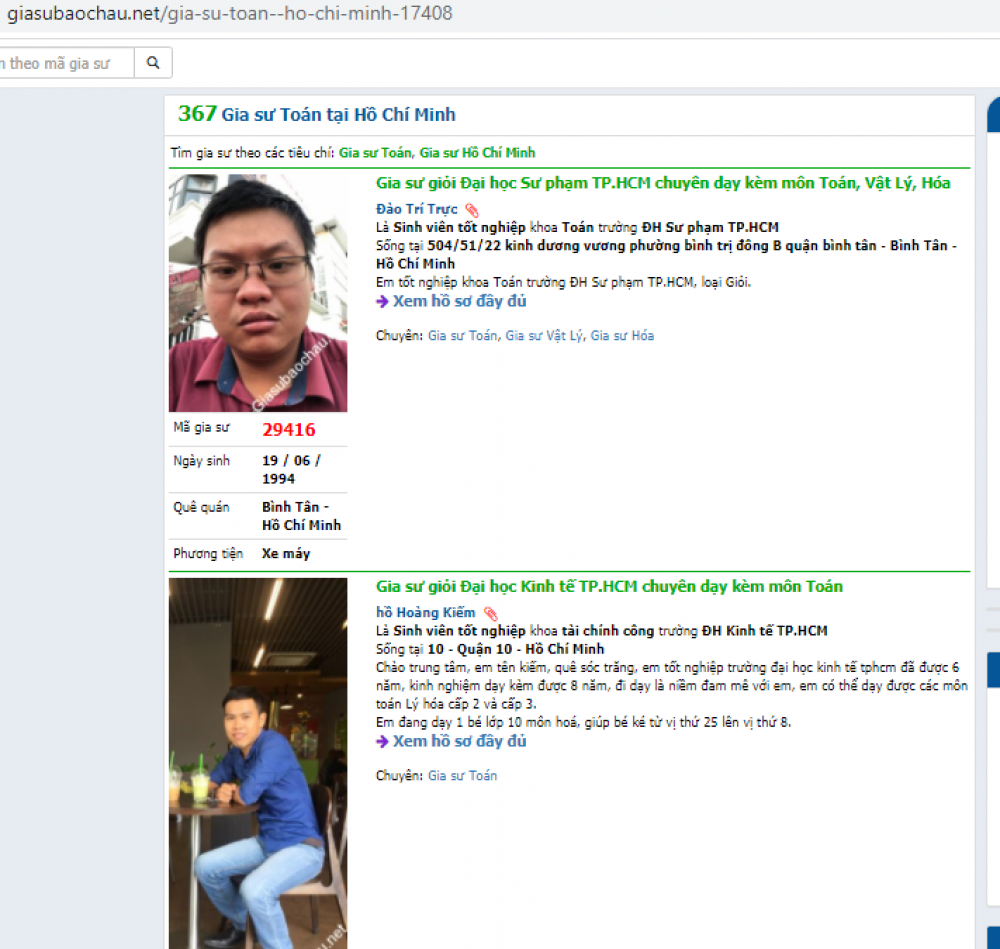1000x949 pixels.
Task: Select 'Gia sư Vật Lý' specialty link
Action: 544,336
